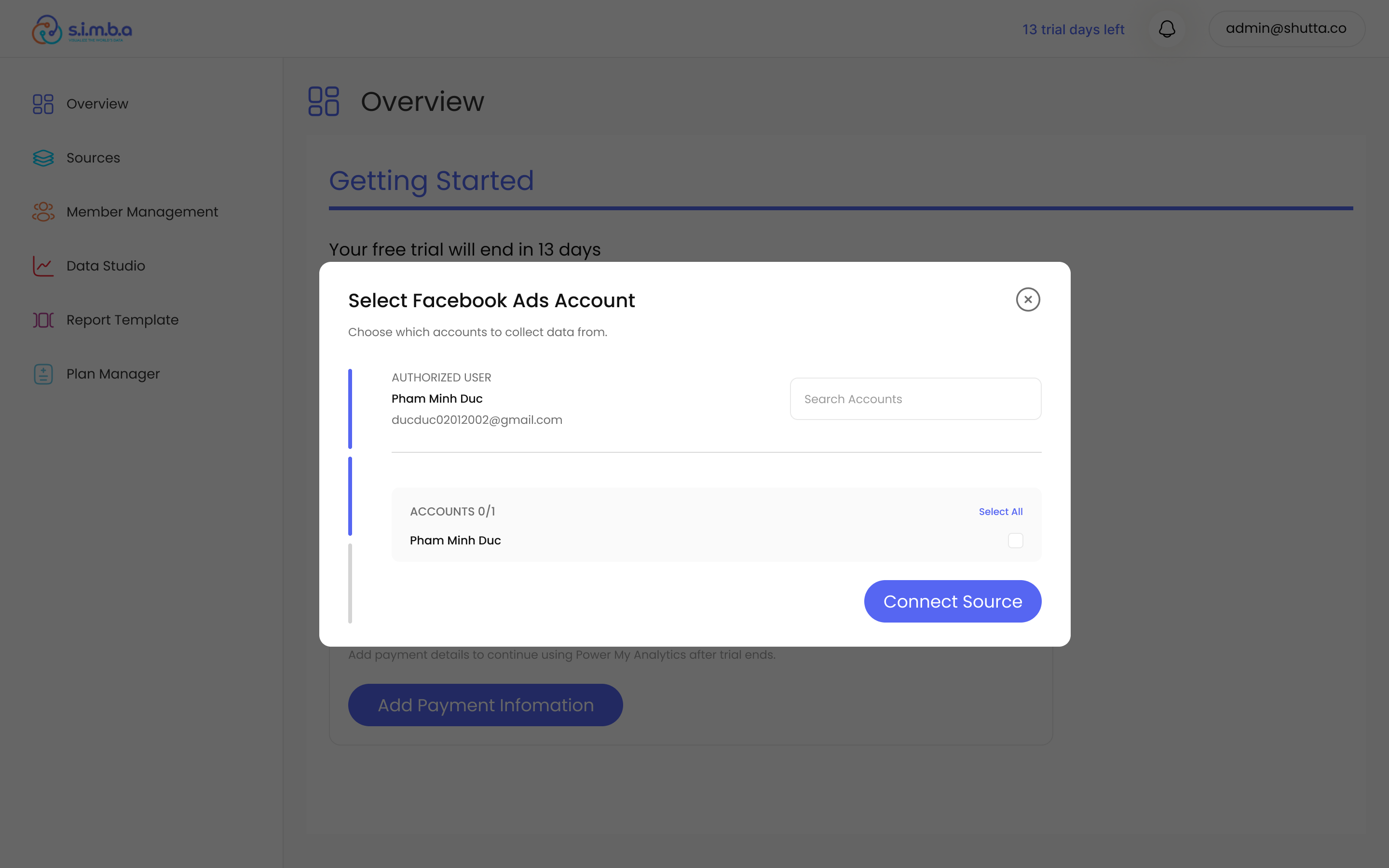Select the ducduc02012002@gmail.com email text
Viewport: 1389px width, 868px height.
(x=477, y=420)
